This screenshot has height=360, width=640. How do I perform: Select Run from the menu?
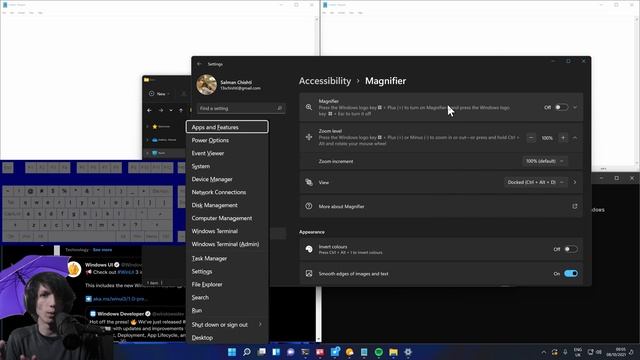227,310
